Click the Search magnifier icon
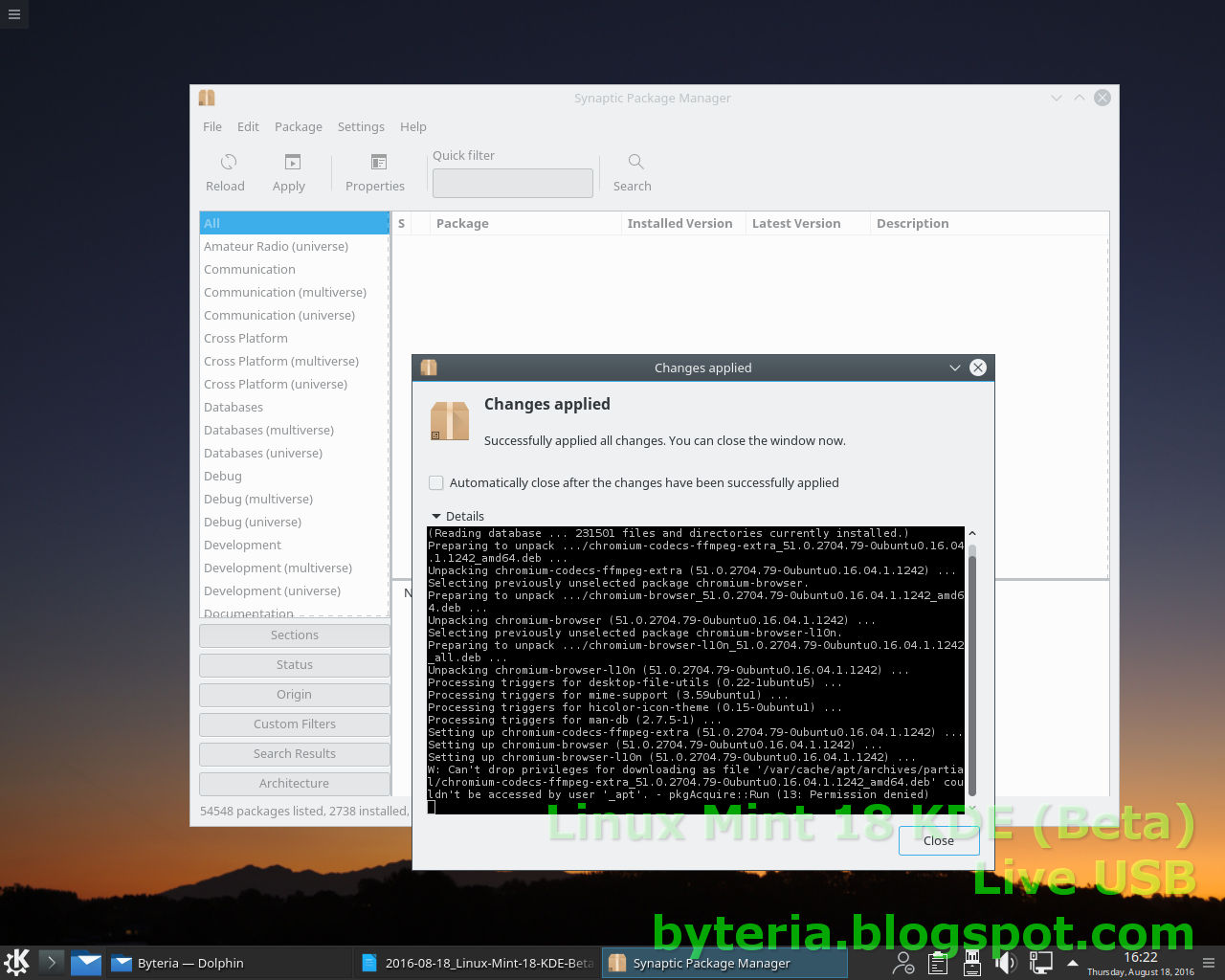The height and width of the screenshot is (980, 1225). tap(635, 162)
